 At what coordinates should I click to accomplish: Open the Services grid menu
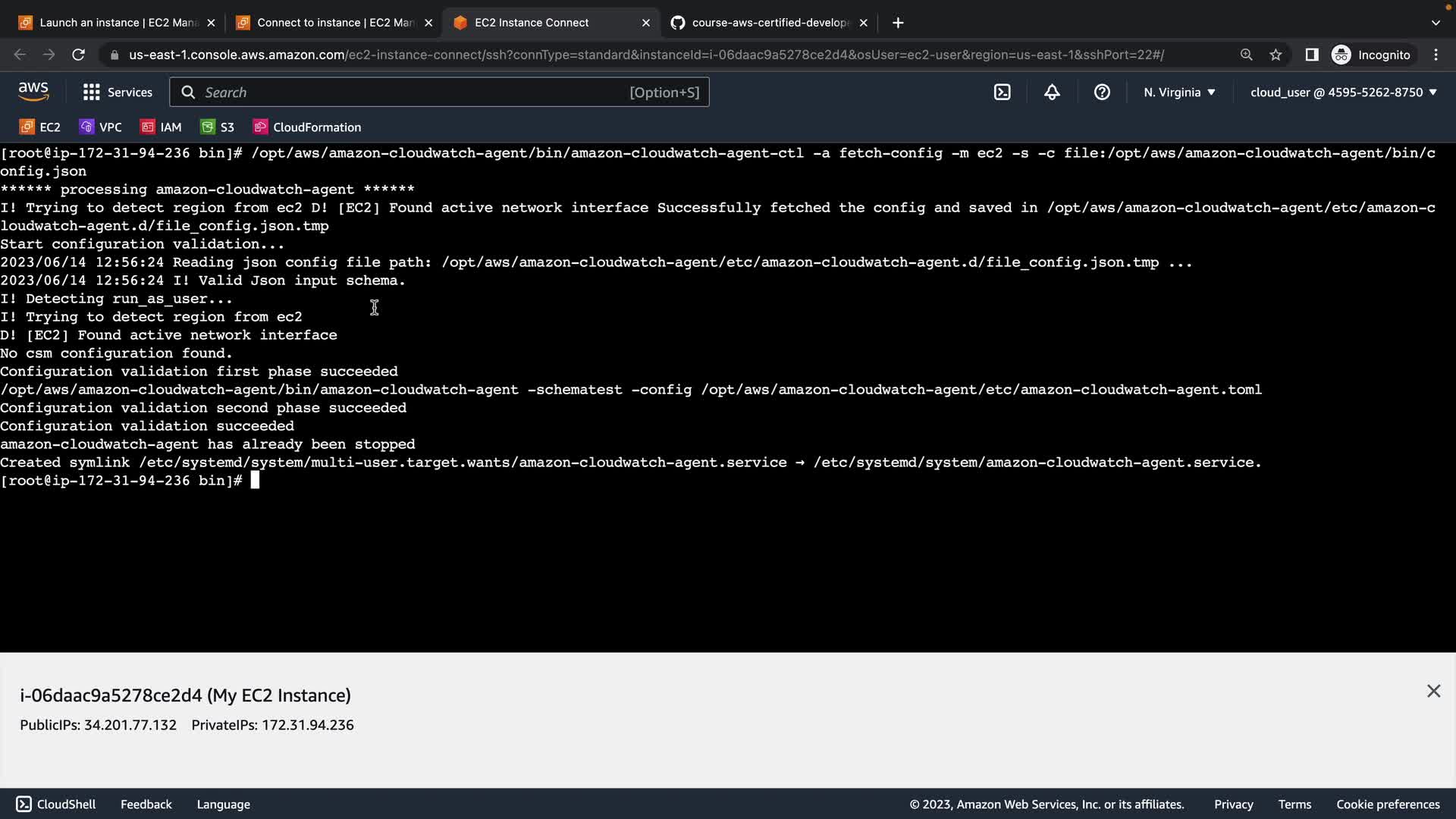pos(118,93)
